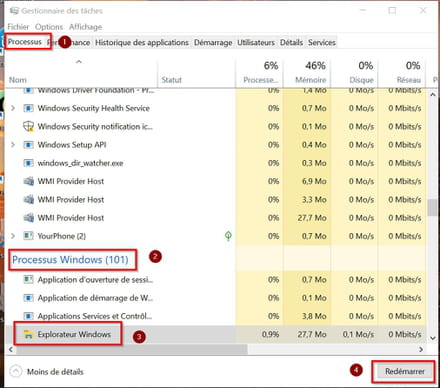
Task: Select the windows_dir_watcher.exe process
Action: coord(216,163)
